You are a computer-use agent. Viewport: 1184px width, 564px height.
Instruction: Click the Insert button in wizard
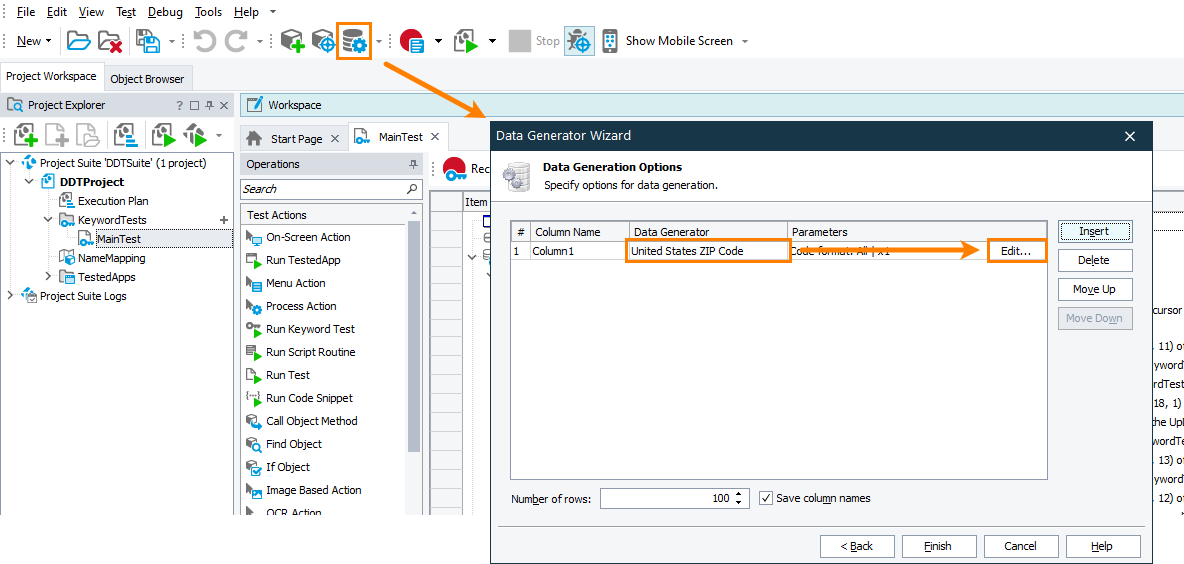click(x=1094, y=231)
